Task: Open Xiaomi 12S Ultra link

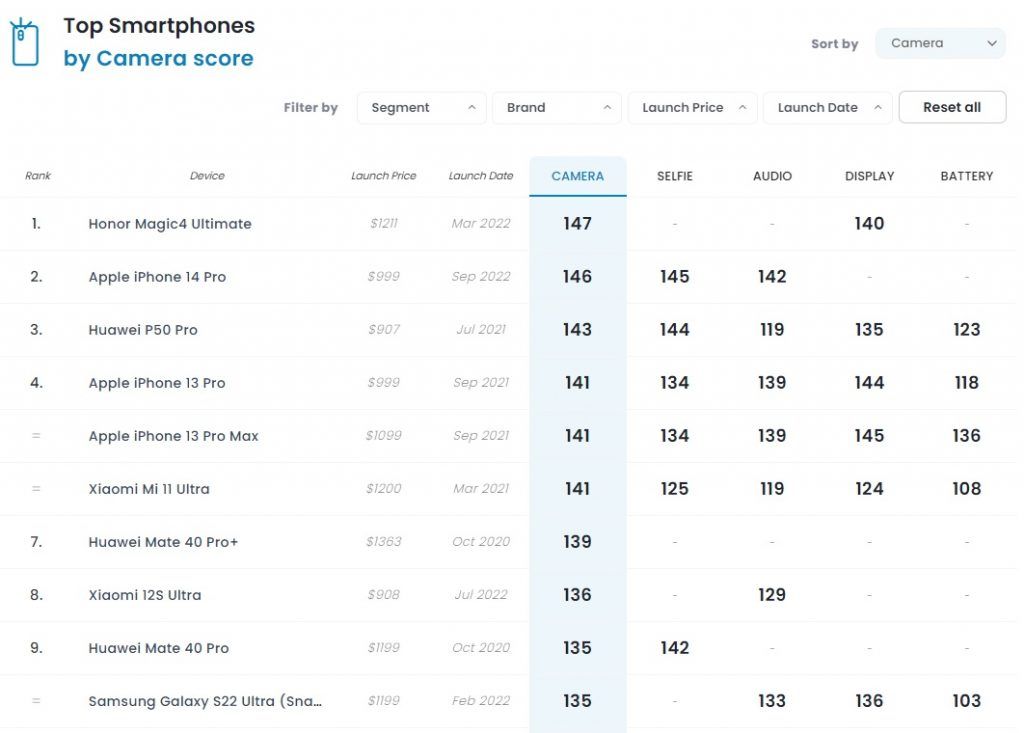Action: (x=145, y=595)
